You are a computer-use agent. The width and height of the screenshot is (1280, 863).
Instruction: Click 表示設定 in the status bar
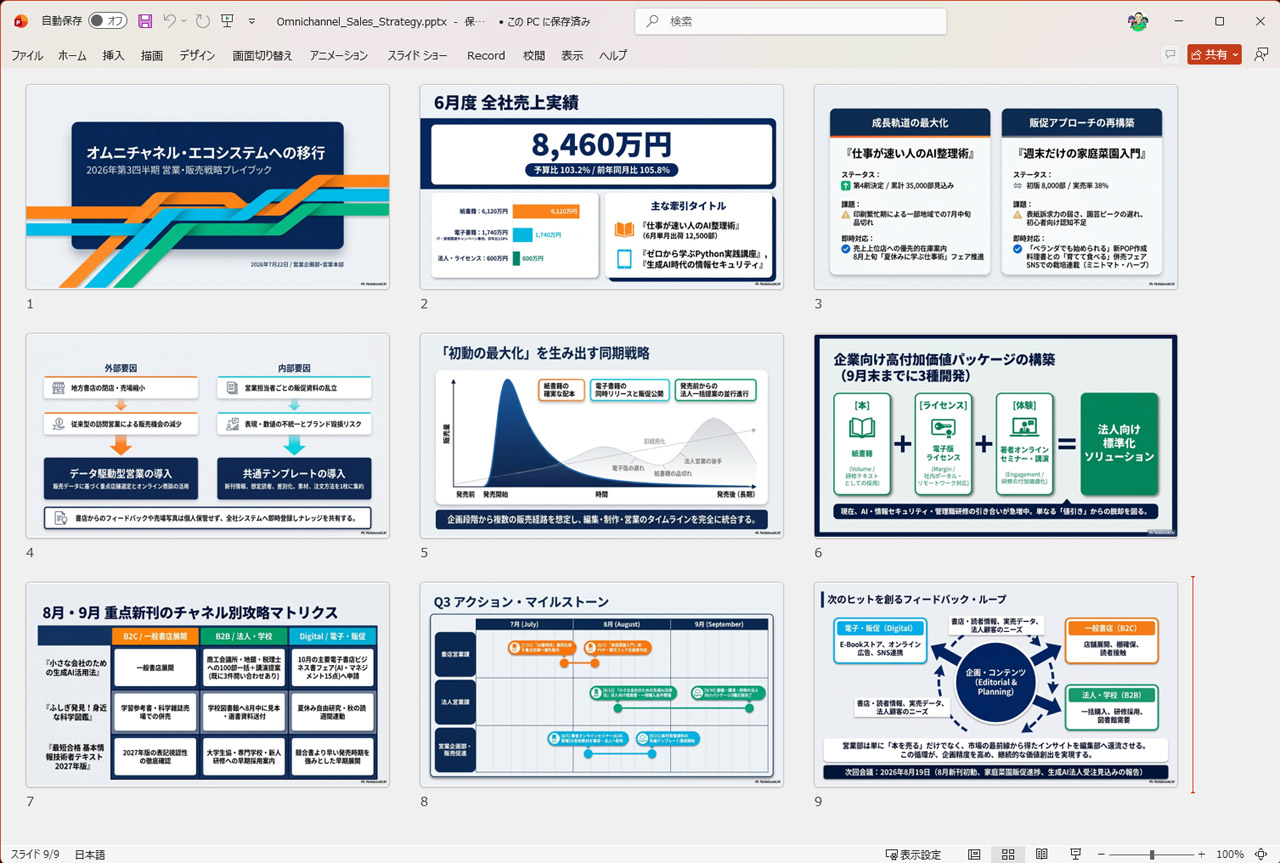point(913,855)
